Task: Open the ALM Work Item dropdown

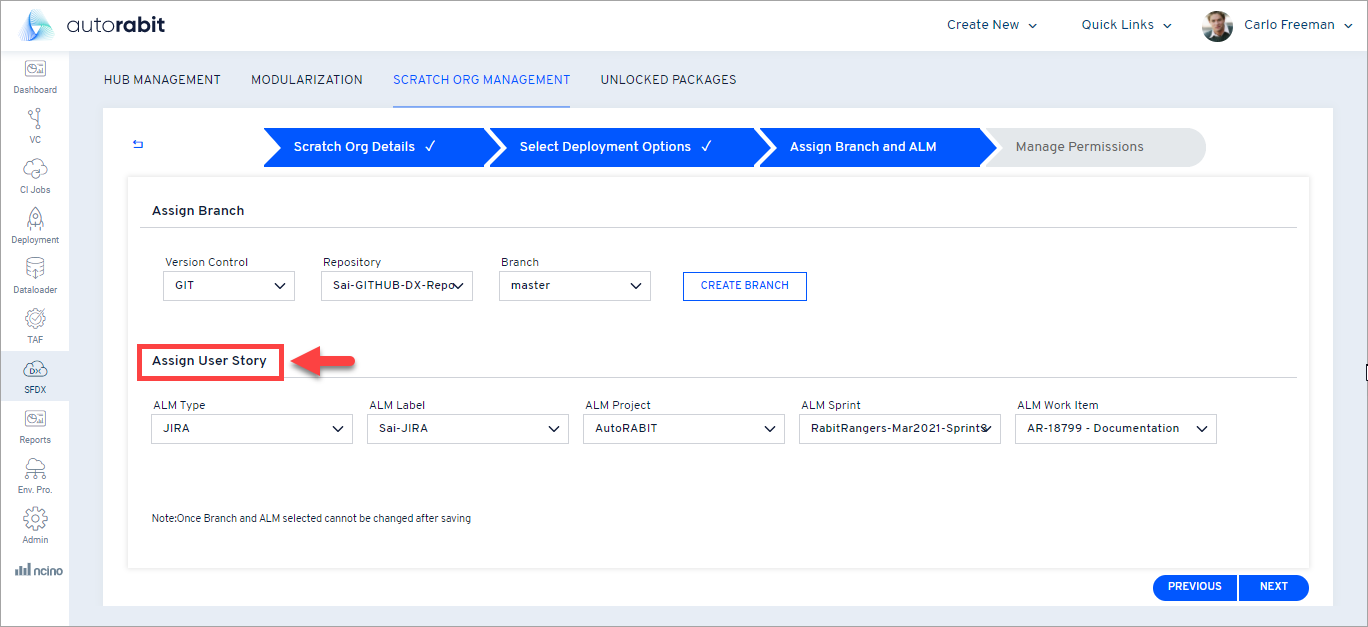Action: [1115, 428]
